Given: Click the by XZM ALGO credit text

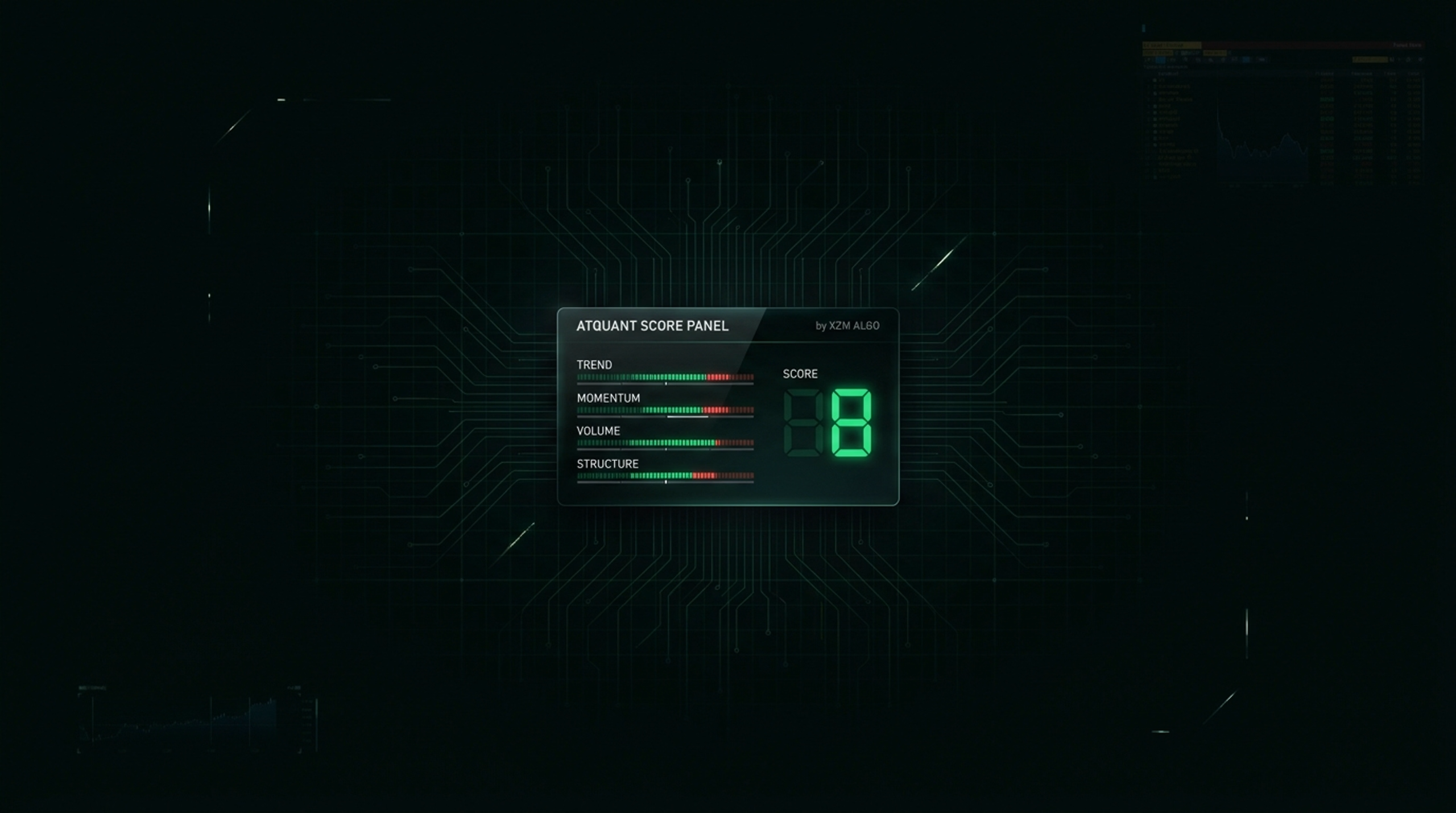Looking at the screenshot, I should click(x=847, y=326).
